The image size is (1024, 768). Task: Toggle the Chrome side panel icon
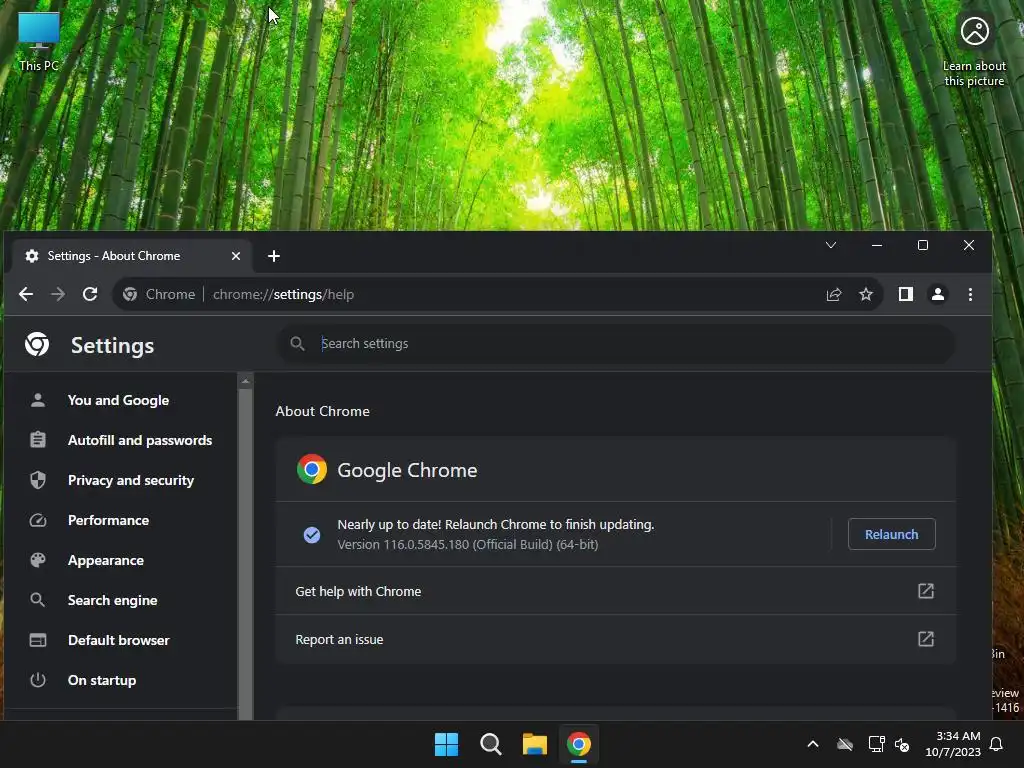(x=906, y=295)
